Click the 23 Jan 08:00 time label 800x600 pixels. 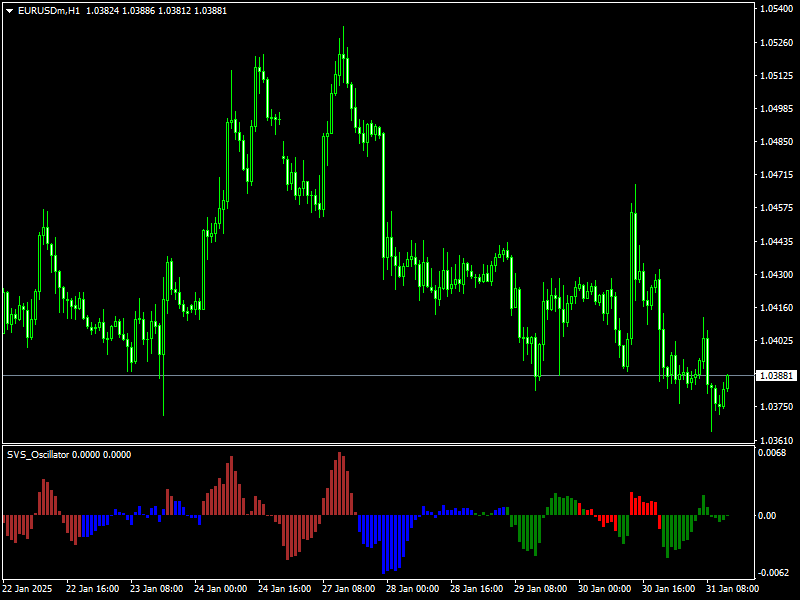(x=157, y=589)
